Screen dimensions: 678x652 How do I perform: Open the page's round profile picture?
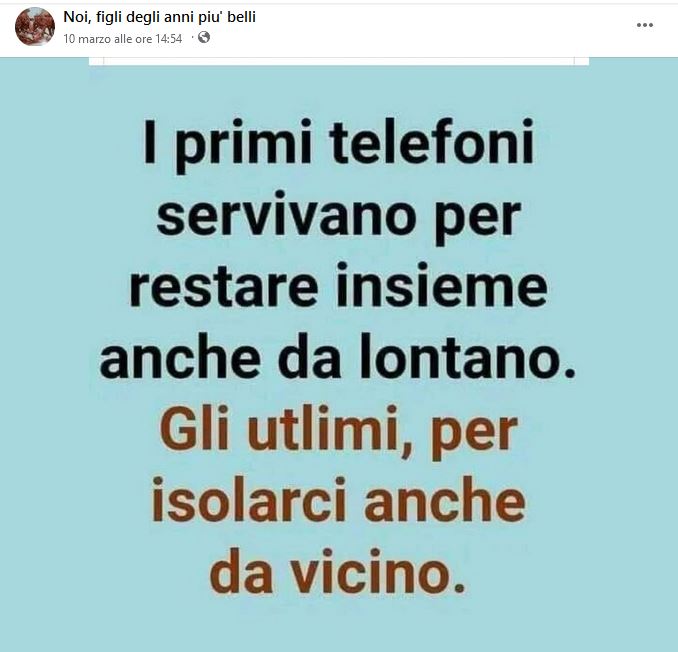[35, 26]
